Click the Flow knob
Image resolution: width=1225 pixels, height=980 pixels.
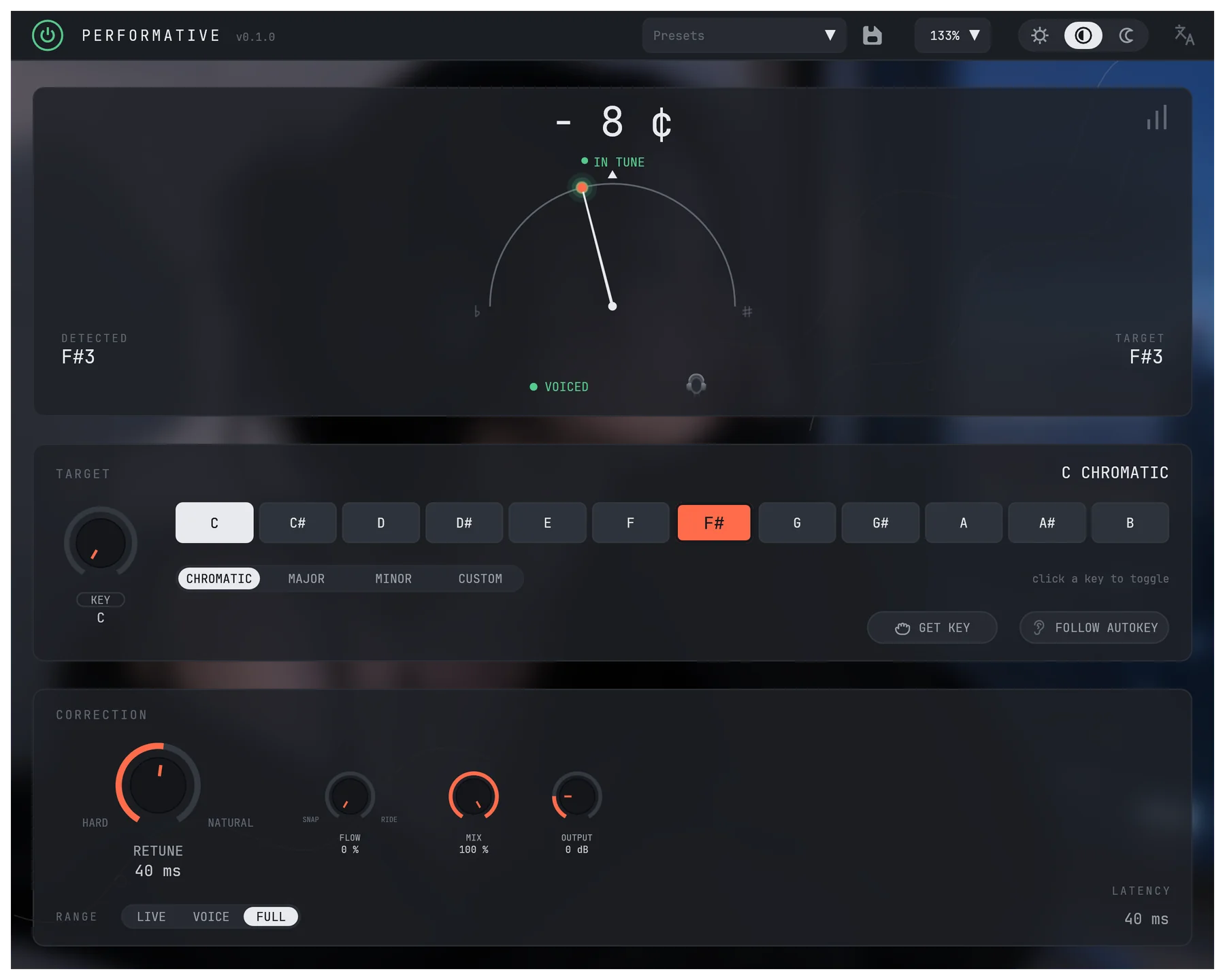(x=350, y=796)
